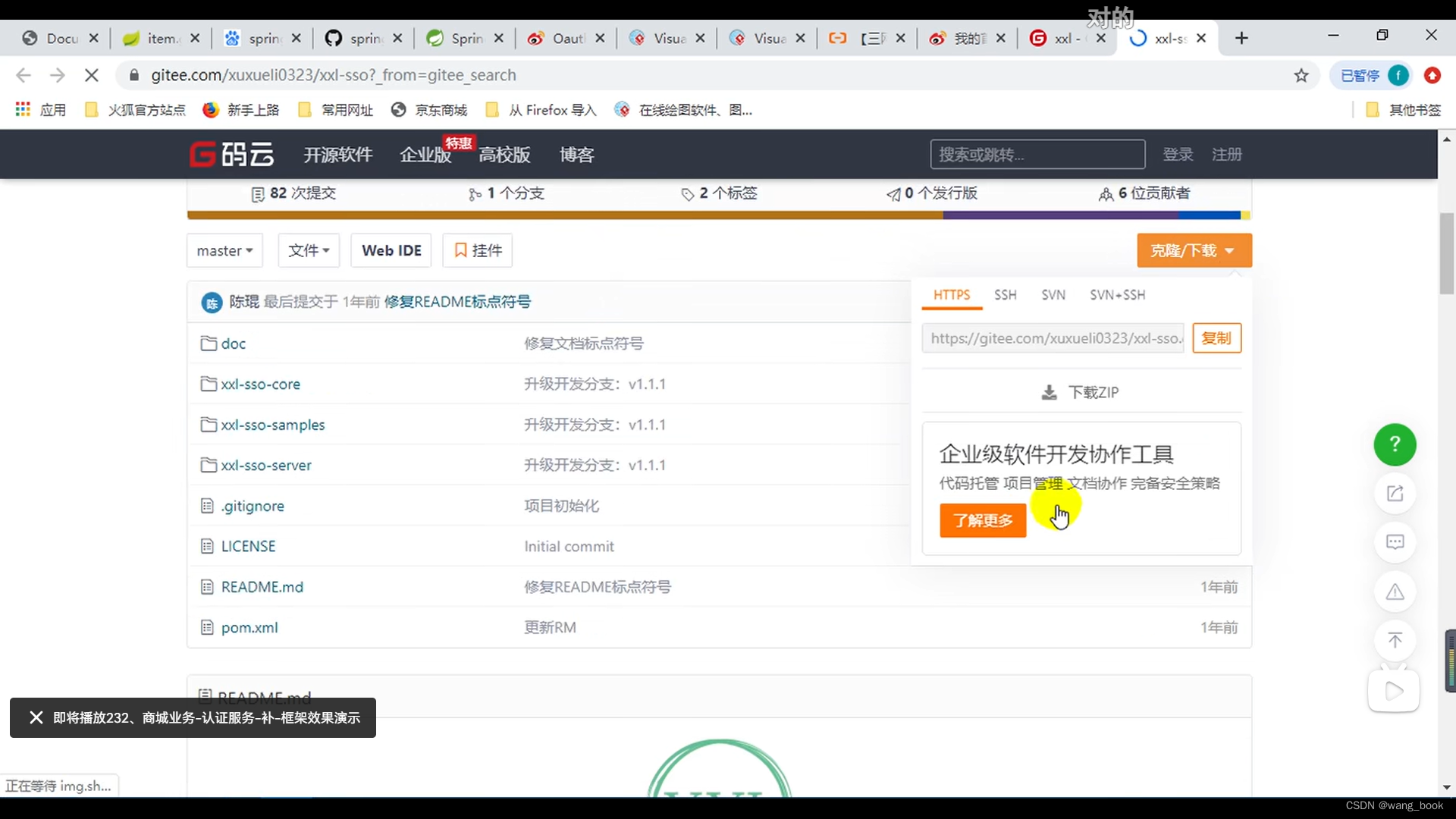Click the video play floating button
This screenshot has height=819, width=1456.
tap(1394, 691)
